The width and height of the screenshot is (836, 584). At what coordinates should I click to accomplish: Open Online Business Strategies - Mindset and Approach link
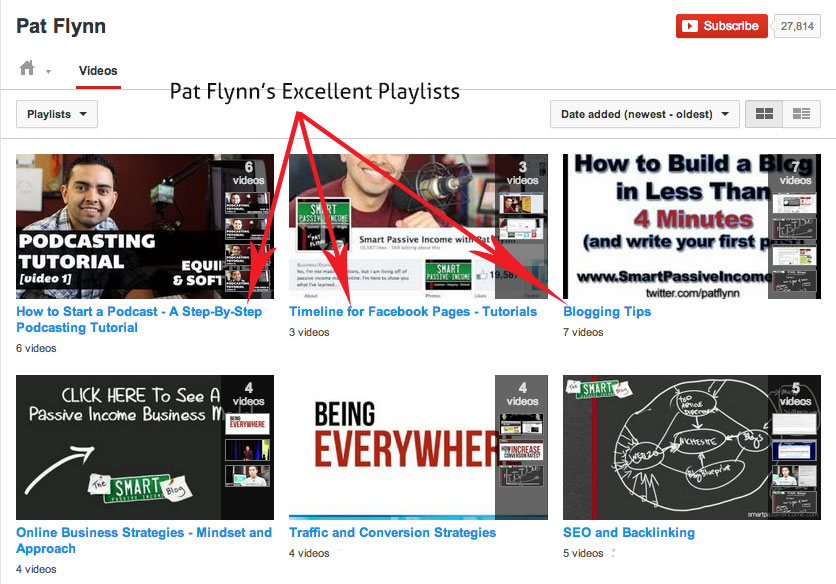[x=144, y=540]
